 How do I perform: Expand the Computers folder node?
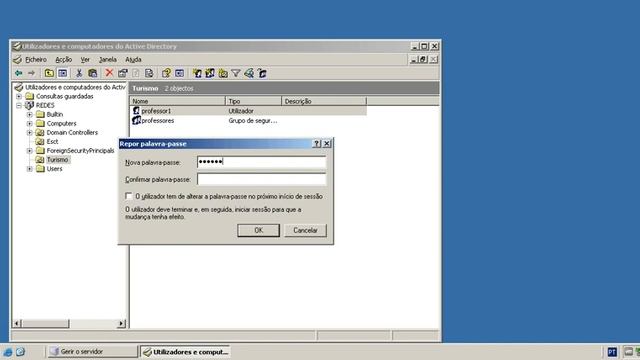point(29,123)
